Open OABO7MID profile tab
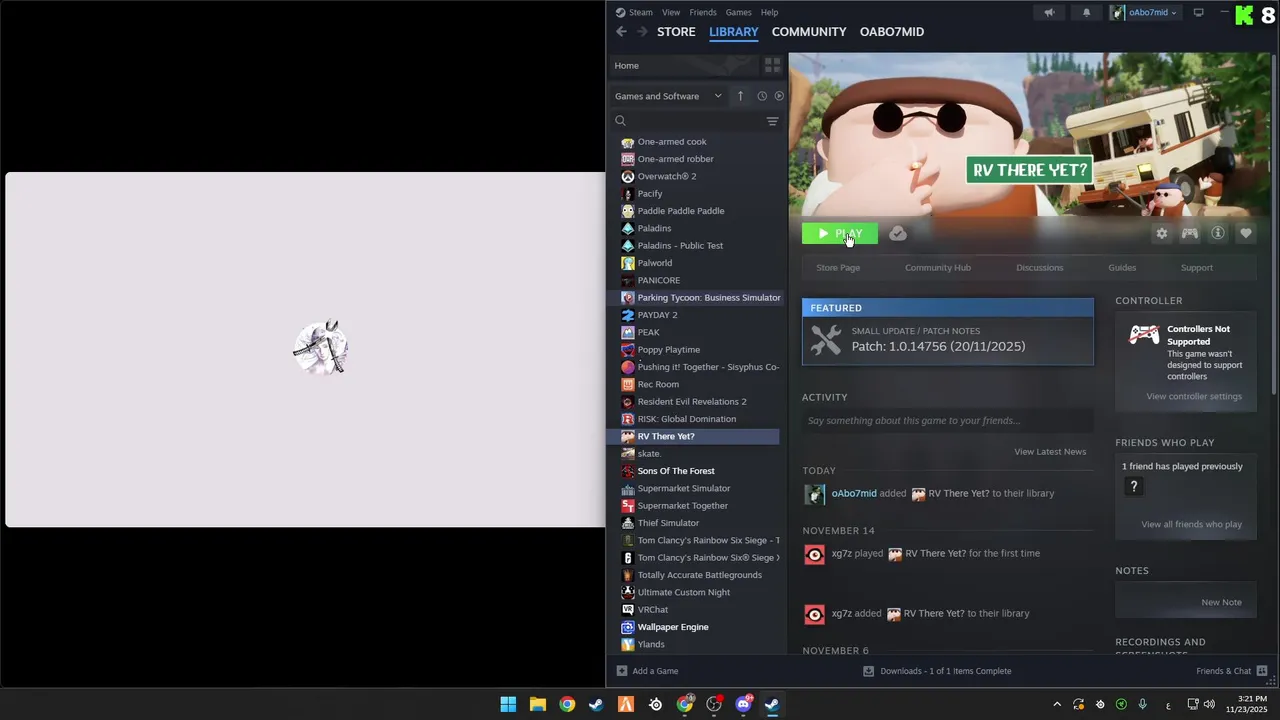The width and height of the screenshot is (1280, 720). [892, 32]
